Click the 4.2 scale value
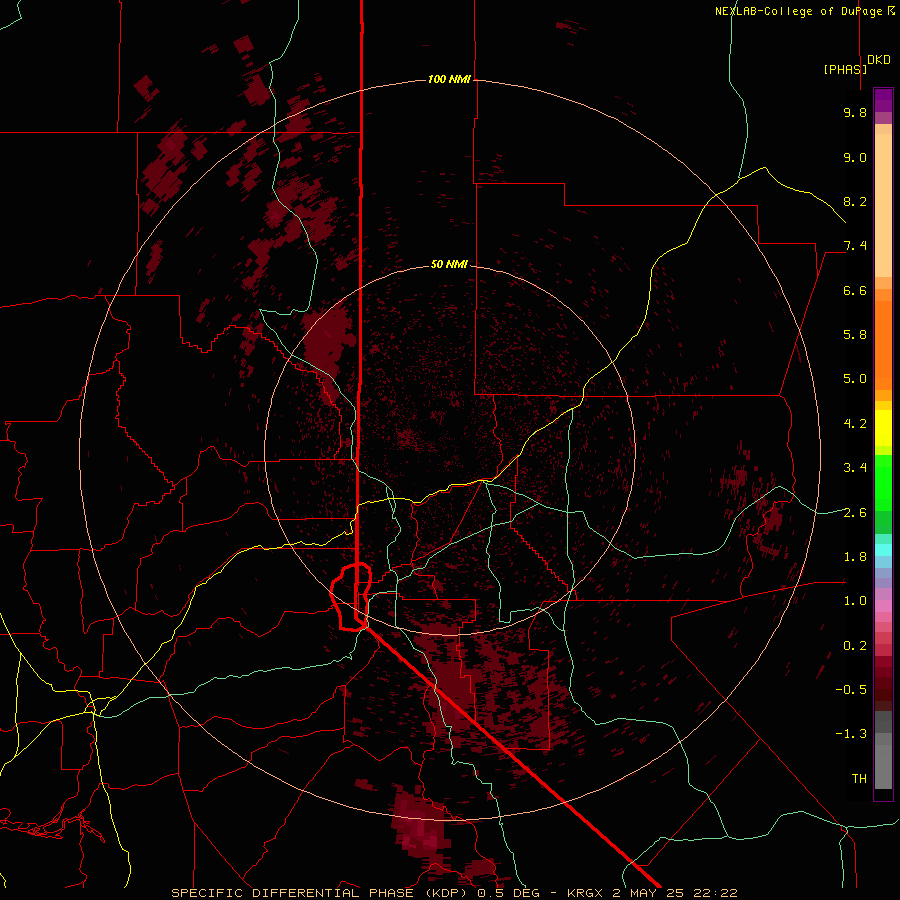The height and width of the screenshot is (900, 900). (x=855, y=424)
